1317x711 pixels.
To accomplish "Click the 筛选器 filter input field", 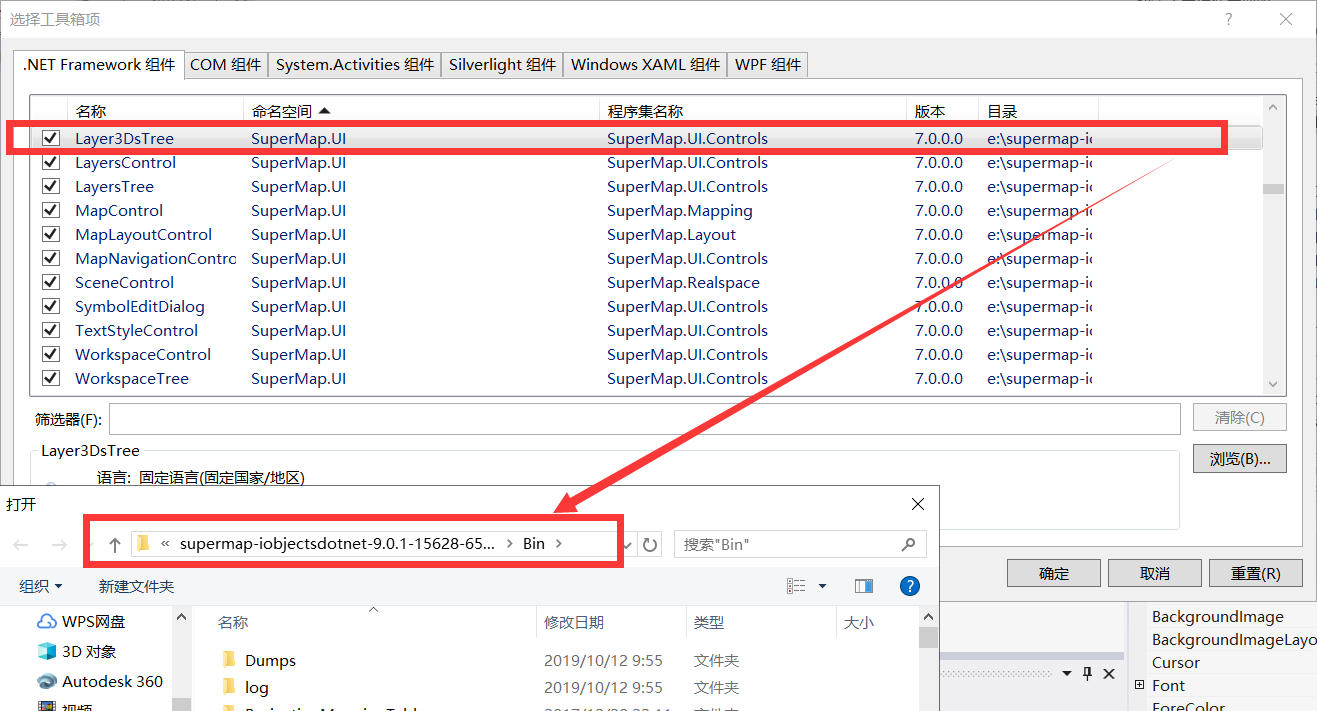I will [645, 418].
